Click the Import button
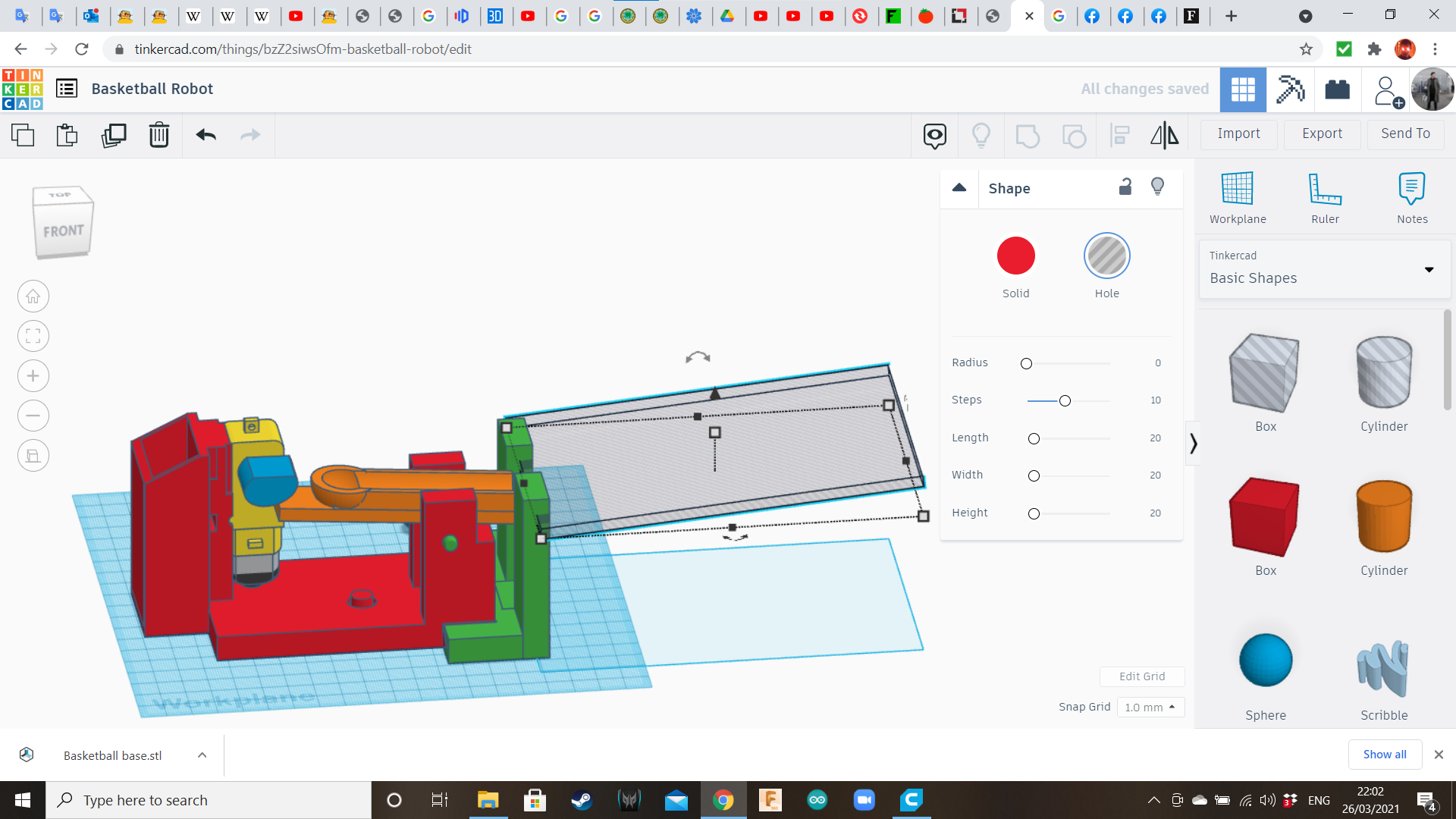Screen dimensions: 1456x819 click(1238, 133)
